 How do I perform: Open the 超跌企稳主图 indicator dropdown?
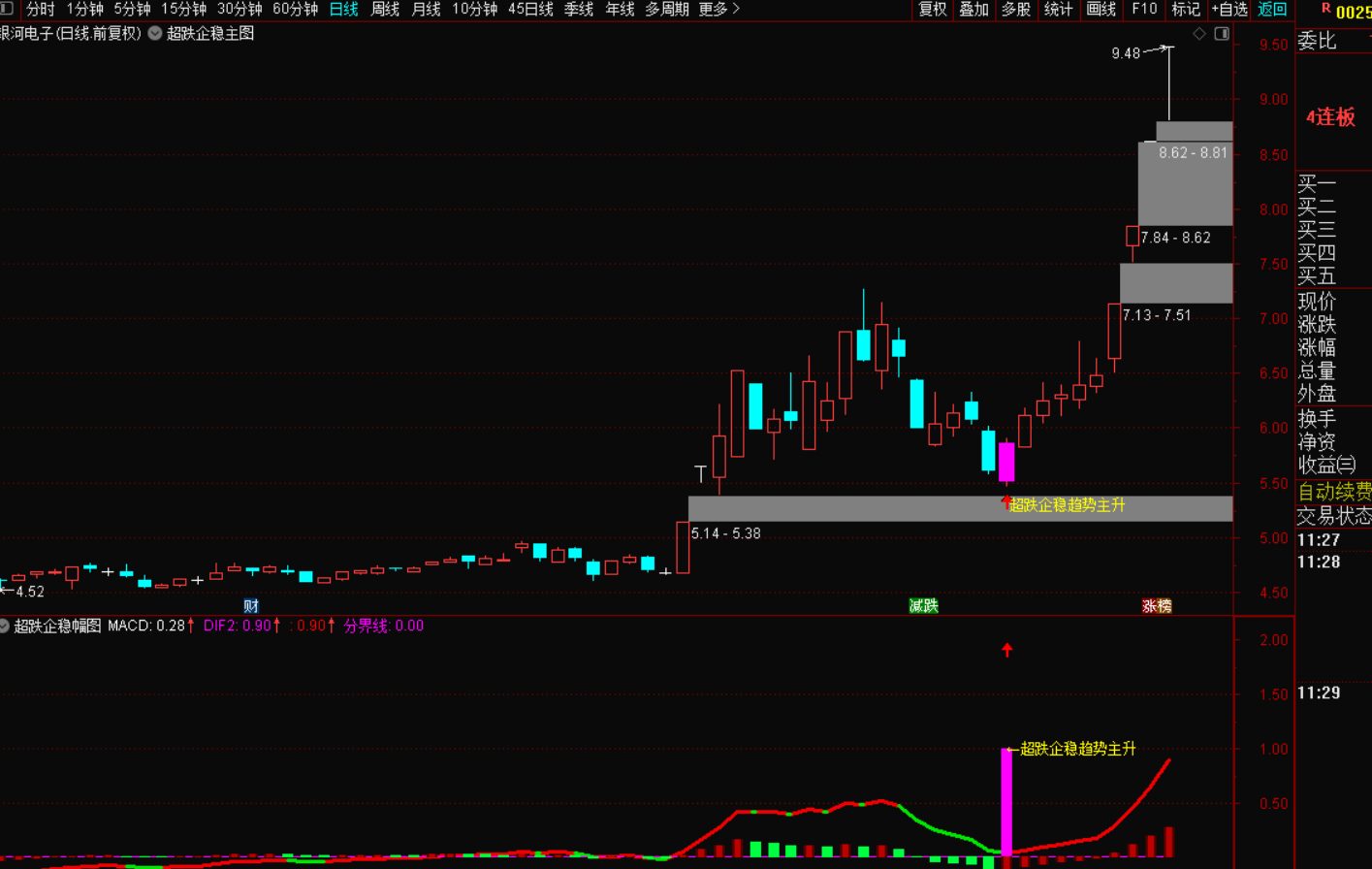(155, 34)
